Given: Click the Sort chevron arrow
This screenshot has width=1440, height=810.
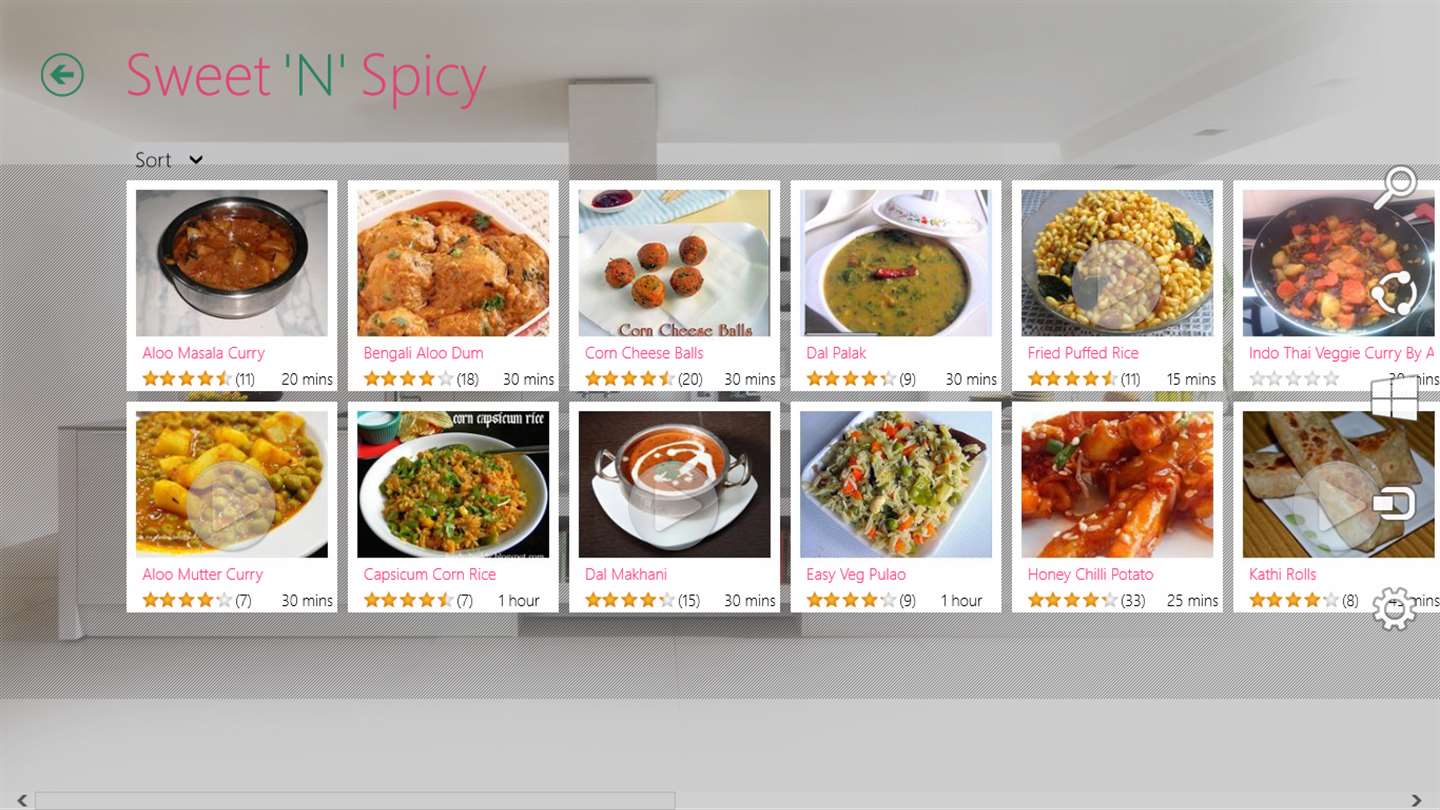Looking at the screenshot, I should point(196,160).
